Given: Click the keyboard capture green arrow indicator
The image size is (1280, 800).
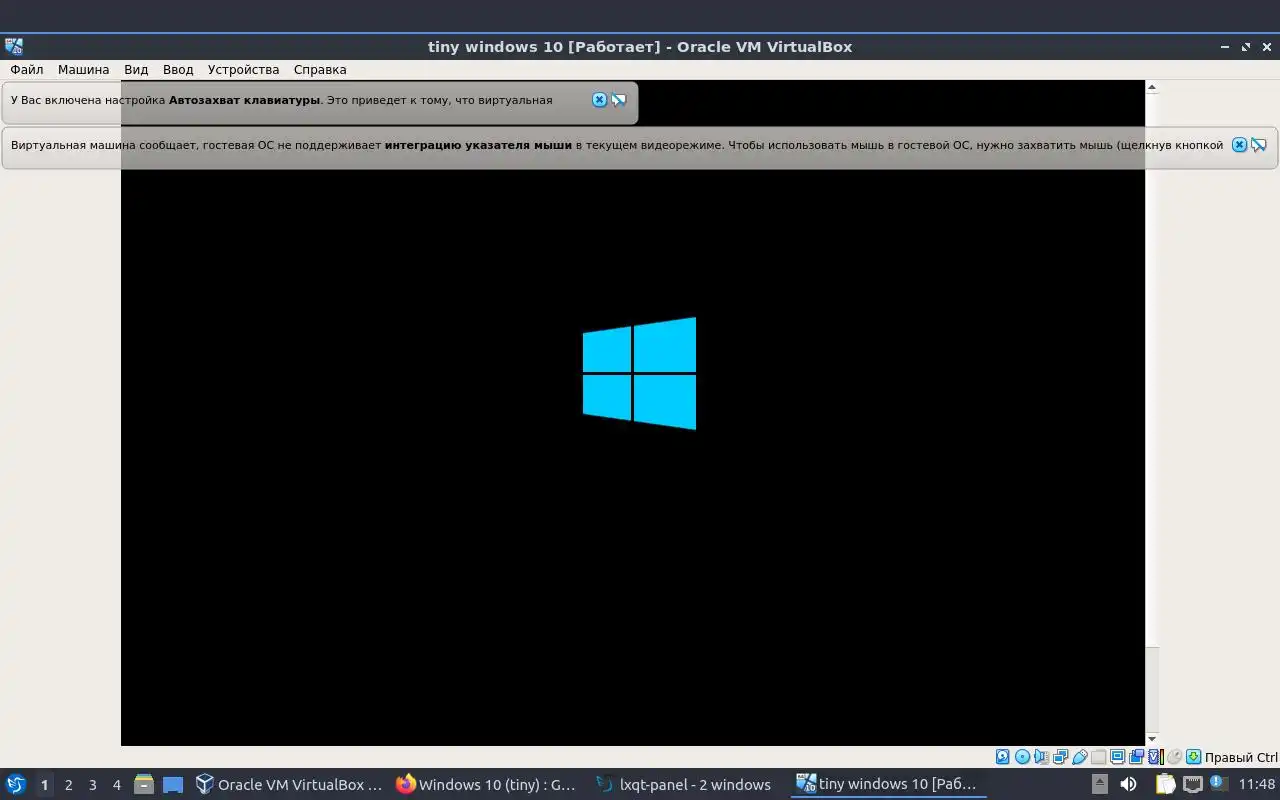Looking at the screenshot, I should click(x=1193, y=757).
